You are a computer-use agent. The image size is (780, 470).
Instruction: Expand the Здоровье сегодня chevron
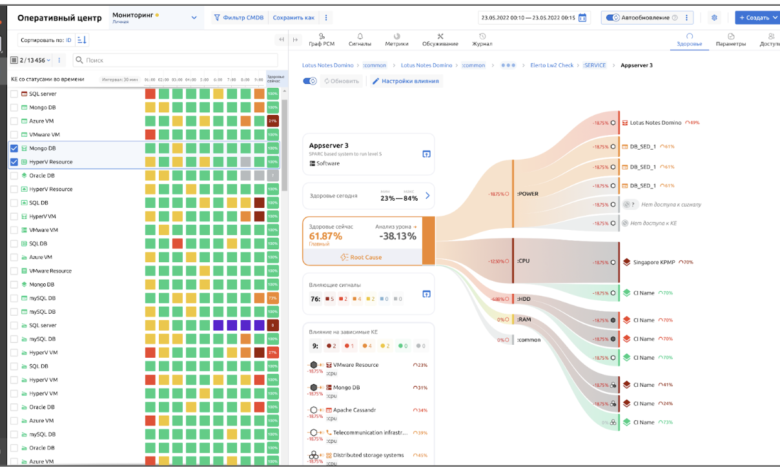coord(427,195)
